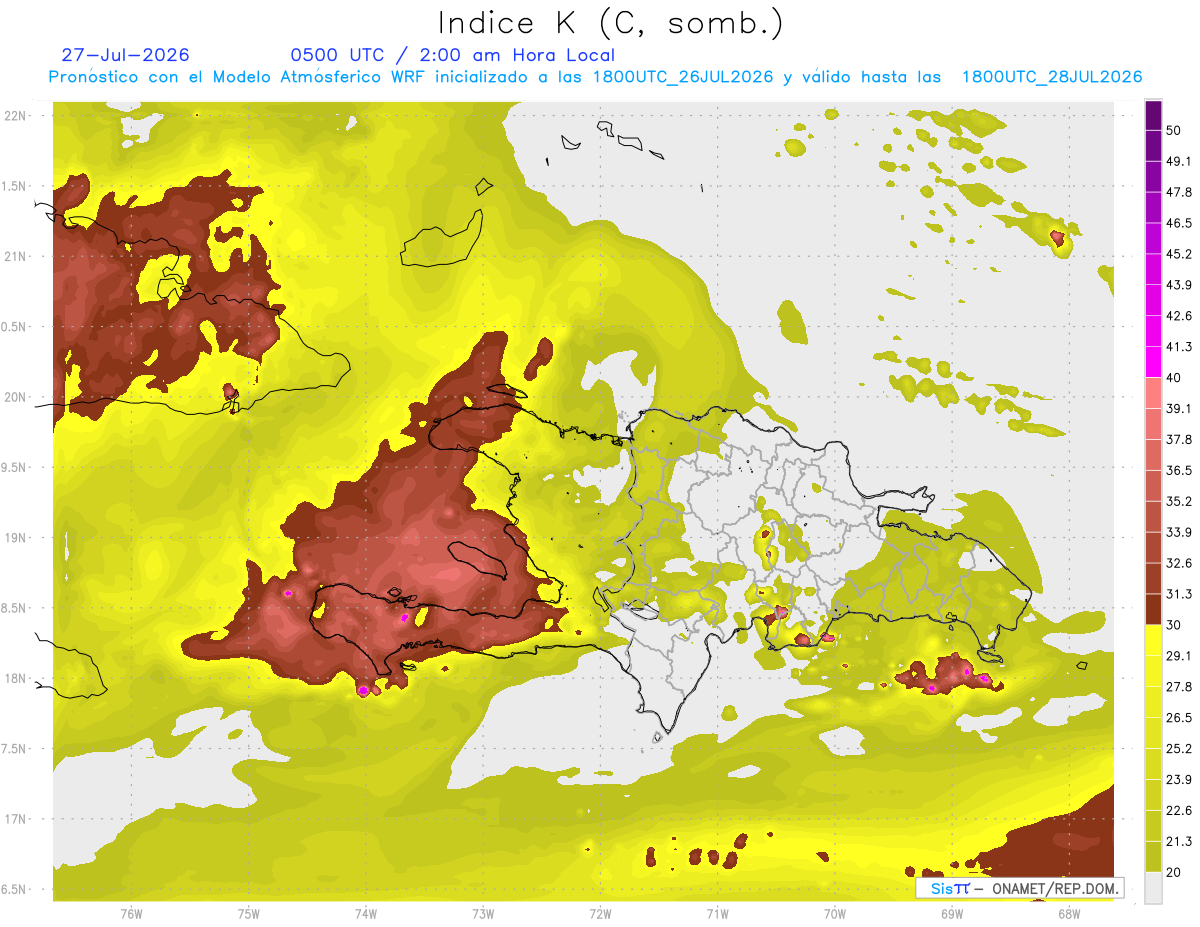Screen dimensions: 1200x927
Task: Click the latitude axis label "21N"
Action: (15, 256)
